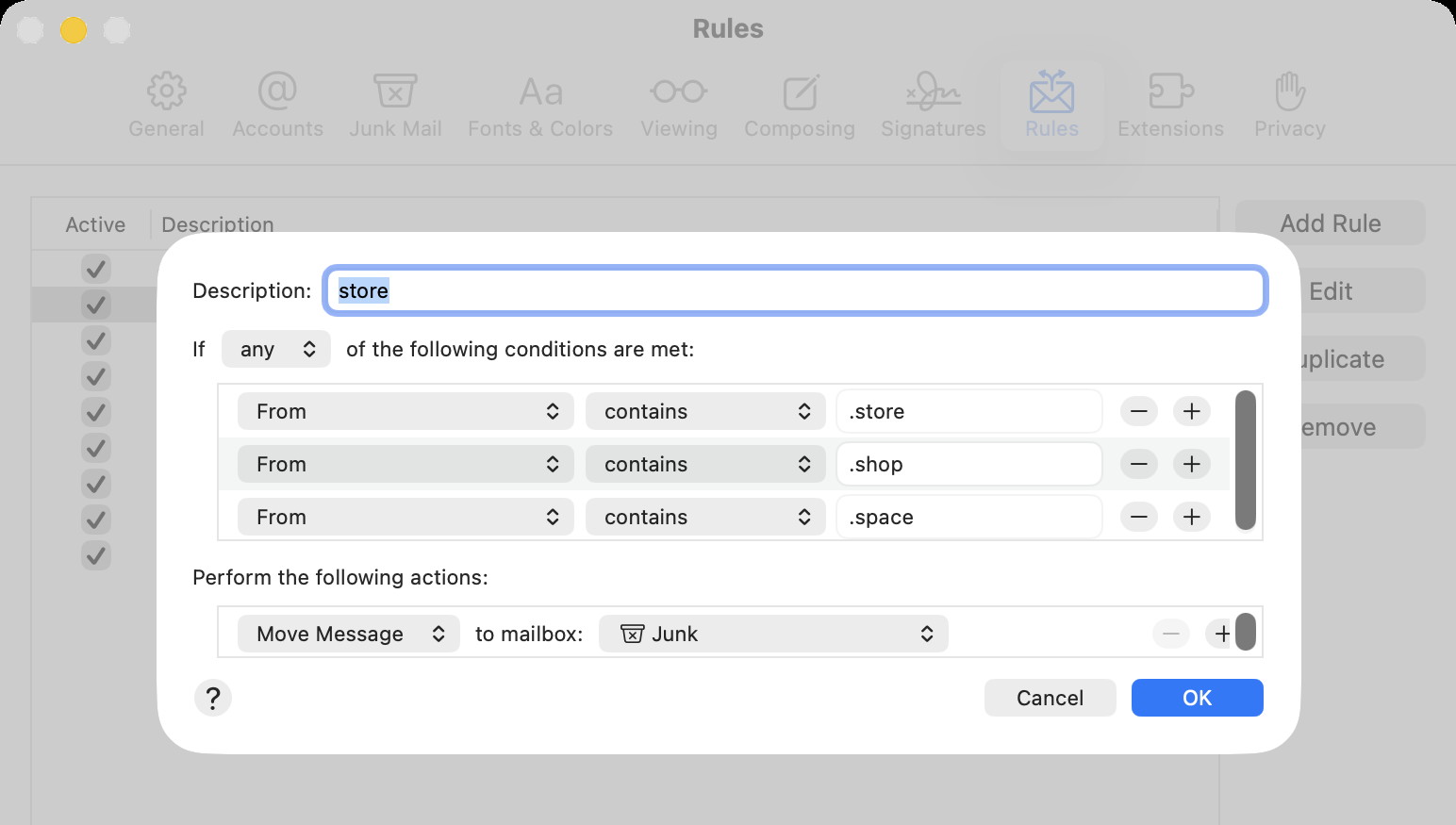This screenshot has height=825, width=1456.
Task: Open the Fonts & Colors pane
Action: [x=539, y=104]
